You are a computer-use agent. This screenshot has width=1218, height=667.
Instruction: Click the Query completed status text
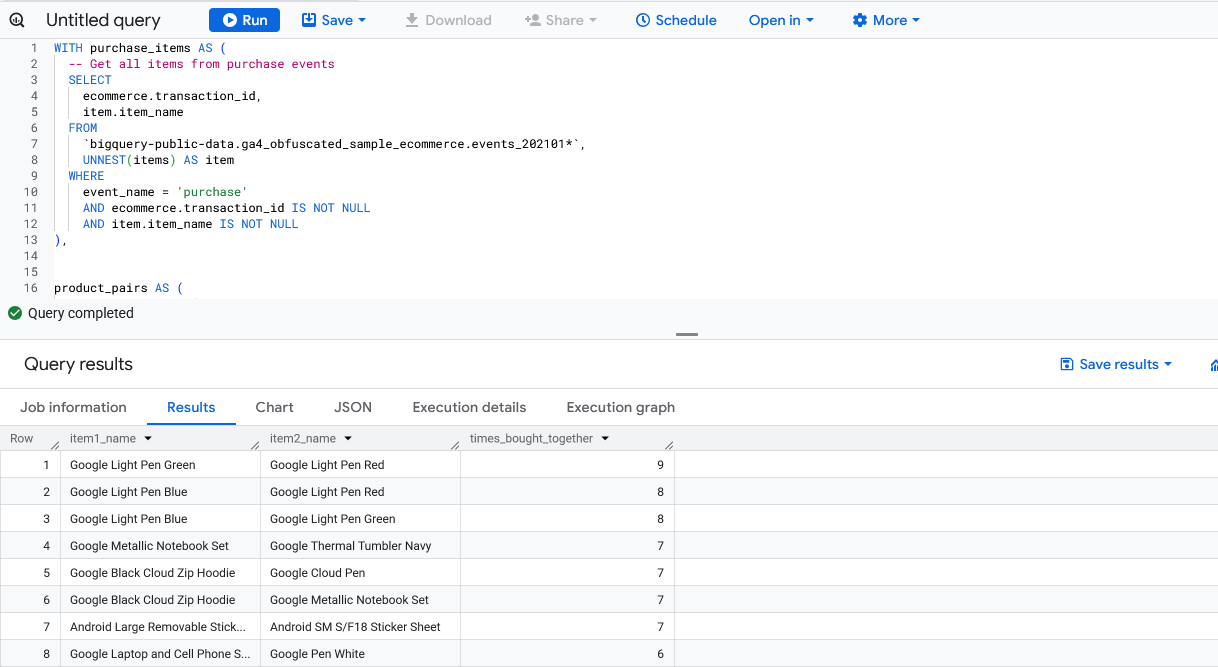click(81, 313)
